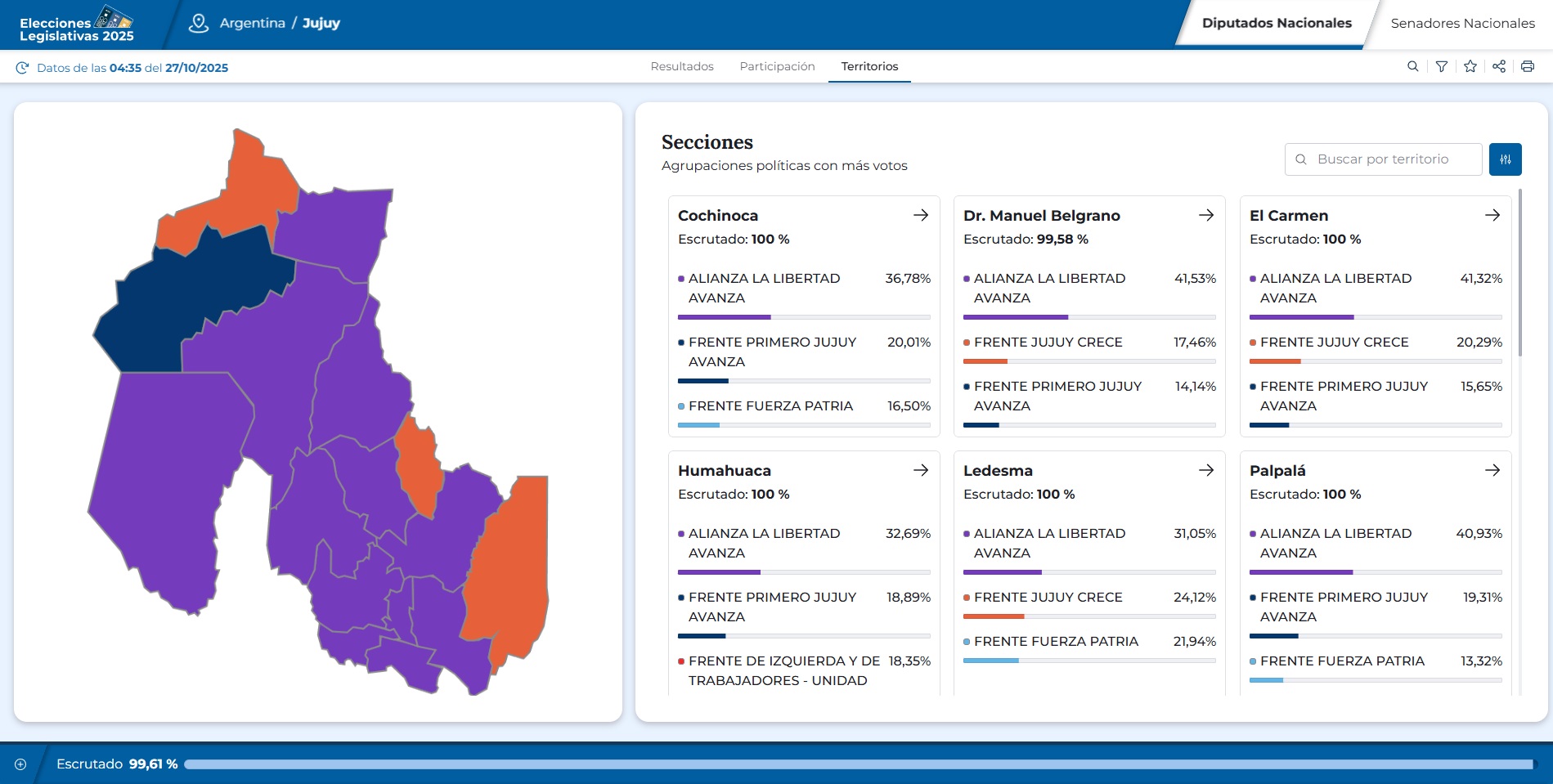Open the Participación tab
Viewport: 1553px width, 784px height.
777,66
